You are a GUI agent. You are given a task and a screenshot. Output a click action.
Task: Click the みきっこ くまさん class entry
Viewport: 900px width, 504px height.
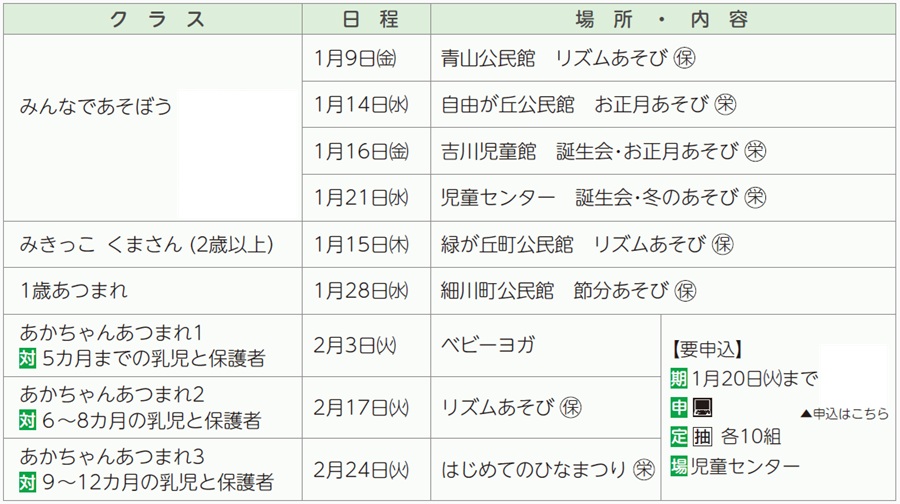pyautogui.click(x=146, y=244)
